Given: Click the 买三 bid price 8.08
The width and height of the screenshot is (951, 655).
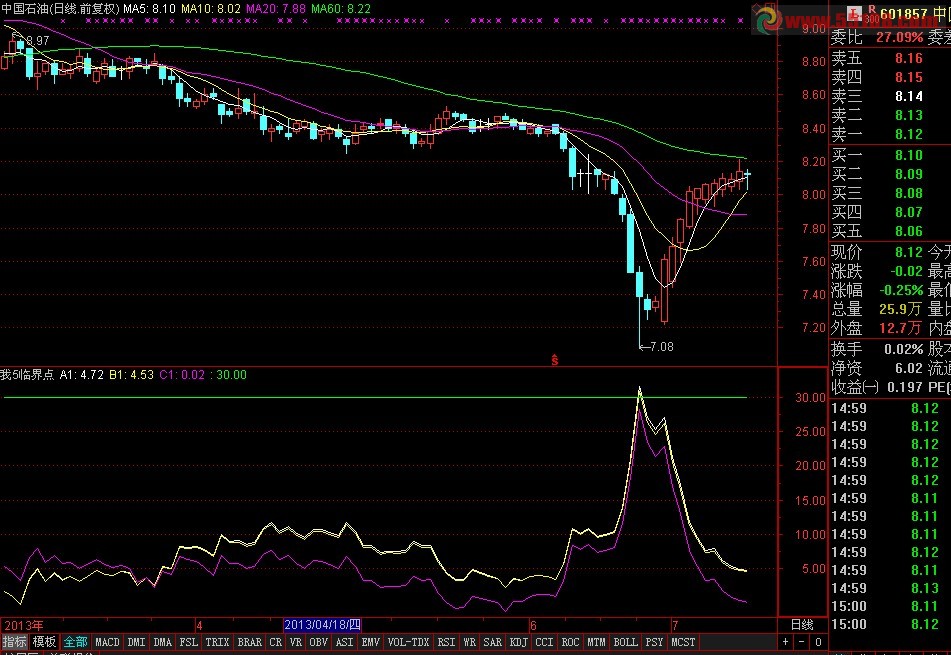Looking at the screenshot, I should [909, 193].
